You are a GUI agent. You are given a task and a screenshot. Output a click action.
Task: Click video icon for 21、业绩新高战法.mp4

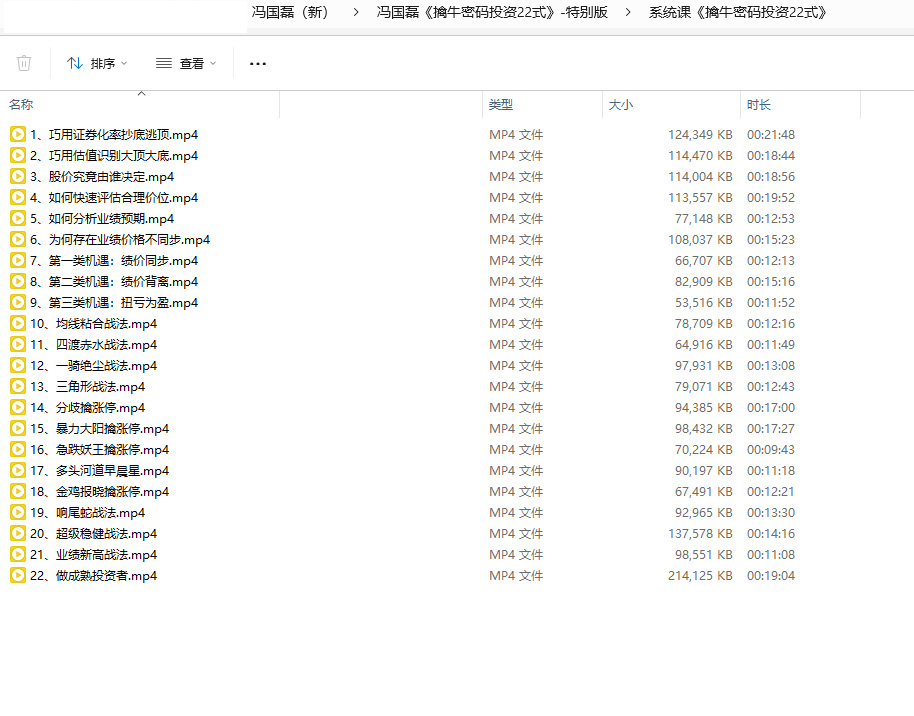coord(18,554)
